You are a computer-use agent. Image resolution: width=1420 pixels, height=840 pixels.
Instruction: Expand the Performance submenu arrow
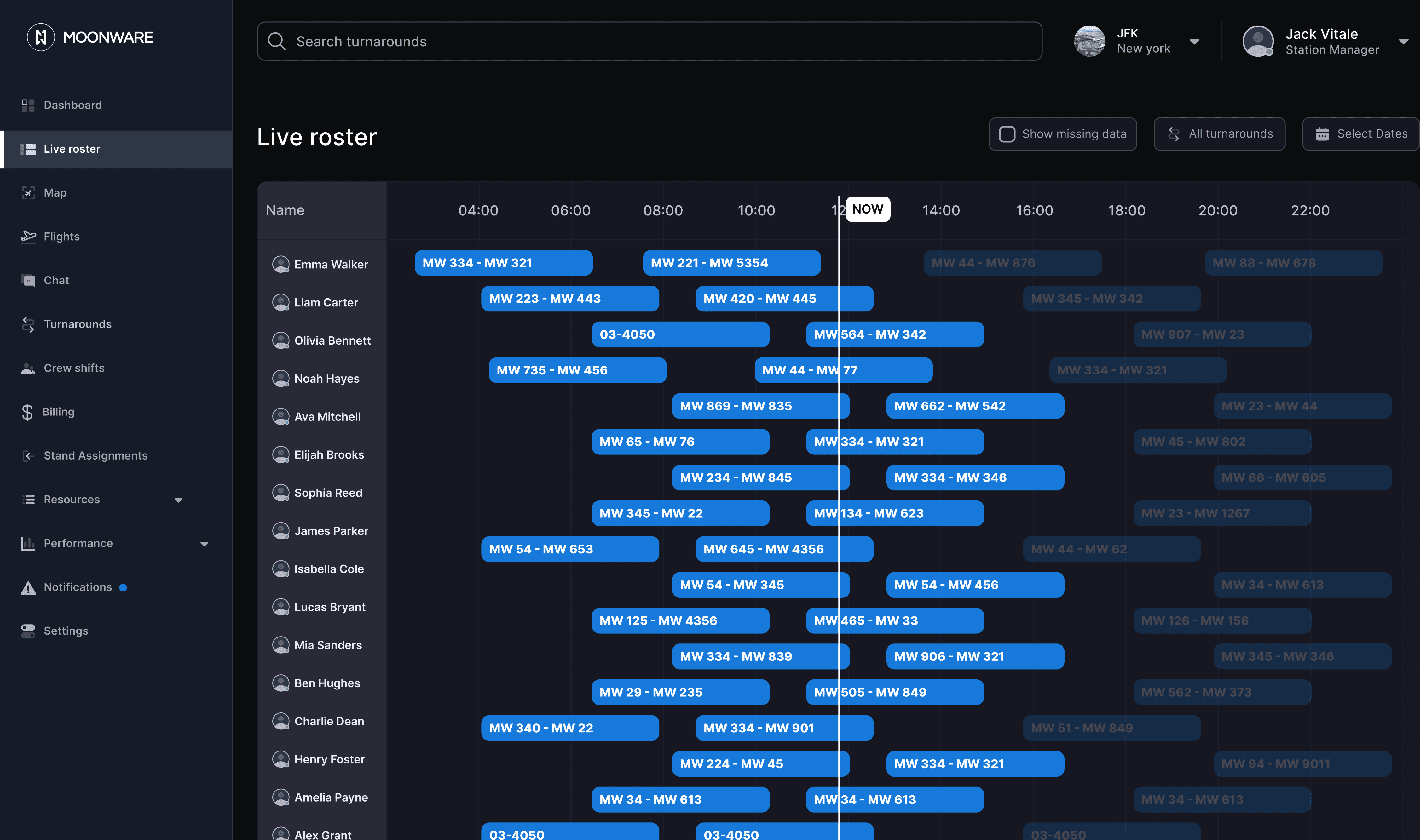(x=205, y=544)
